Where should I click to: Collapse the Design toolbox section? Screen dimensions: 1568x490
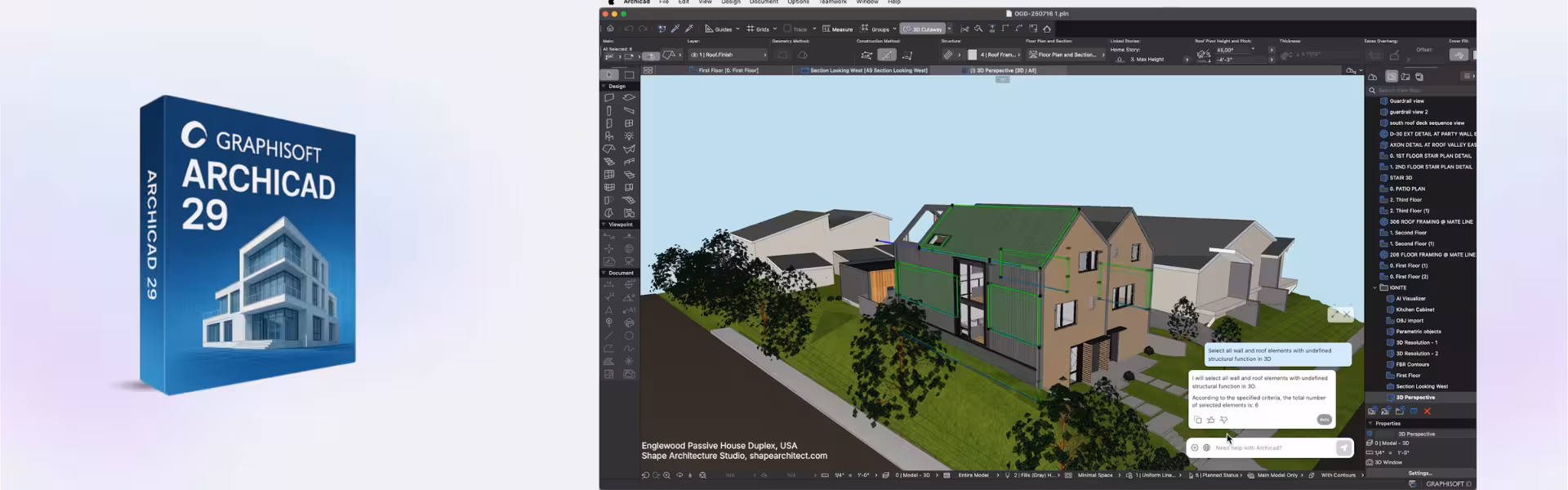click(x=604, y=86)
